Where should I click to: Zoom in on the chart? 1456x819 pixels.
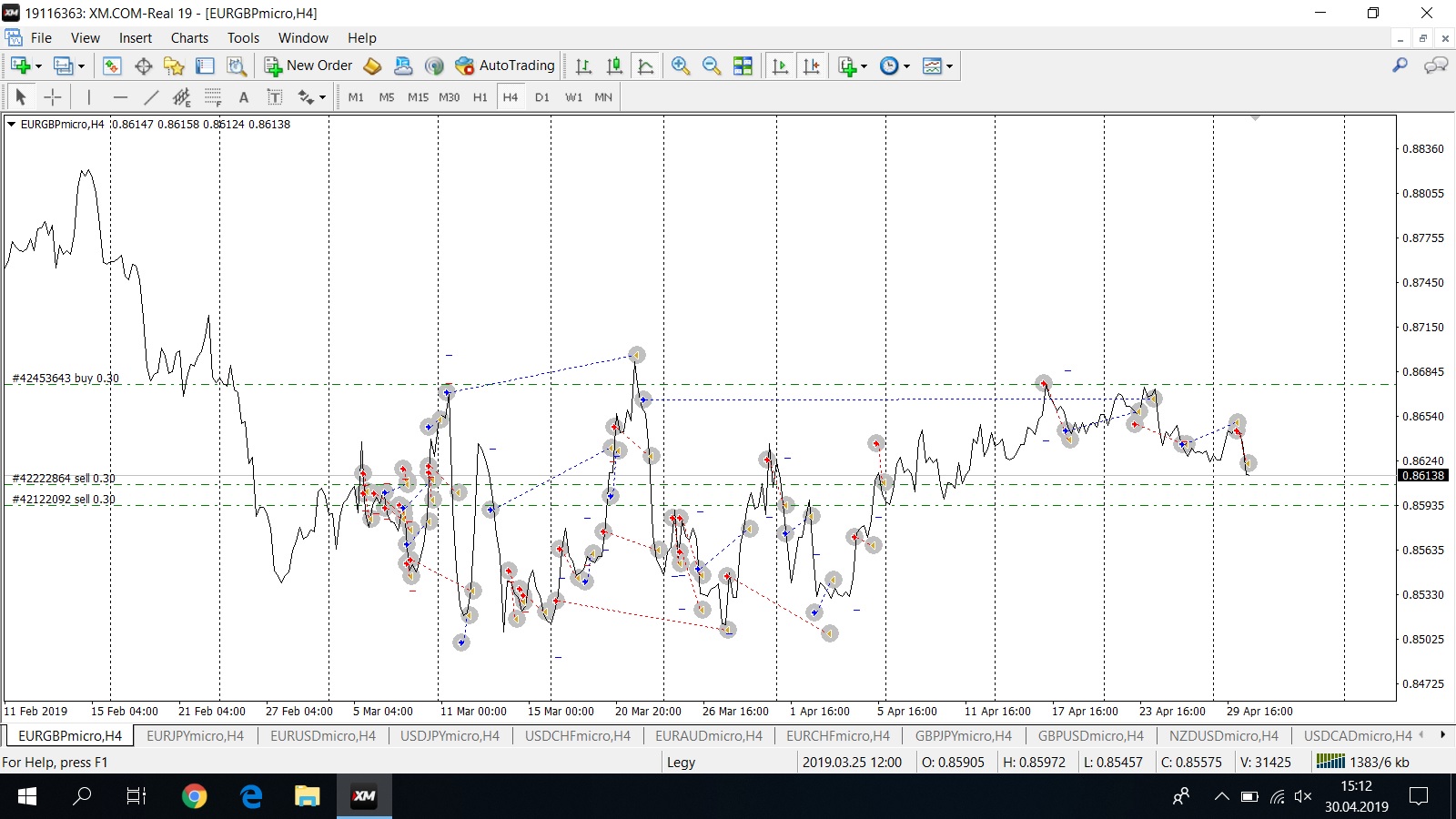point(680,66)
